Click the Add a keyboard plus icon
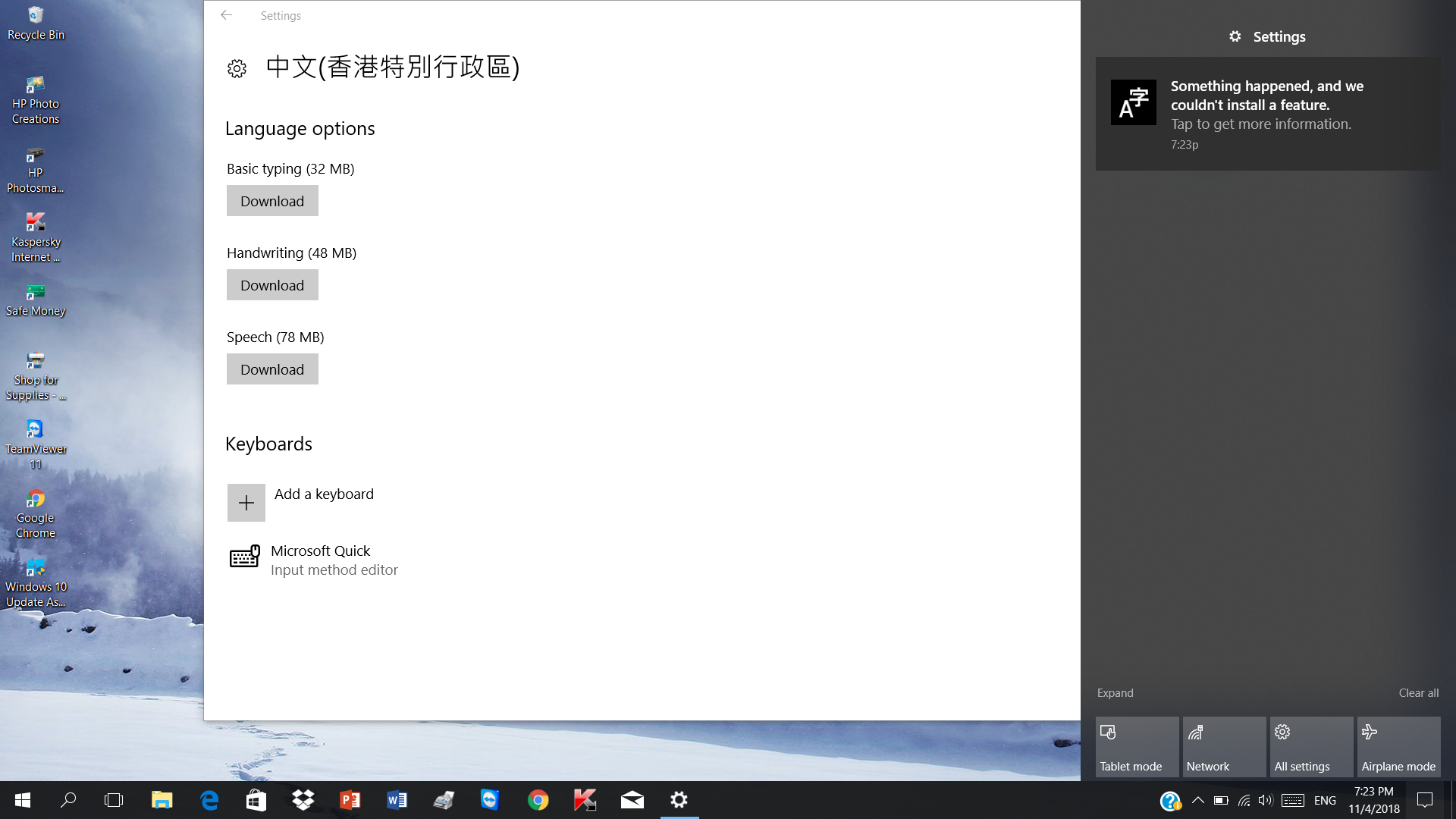The width and height of the screenshot is (1456, 819). tap(246, 503)
